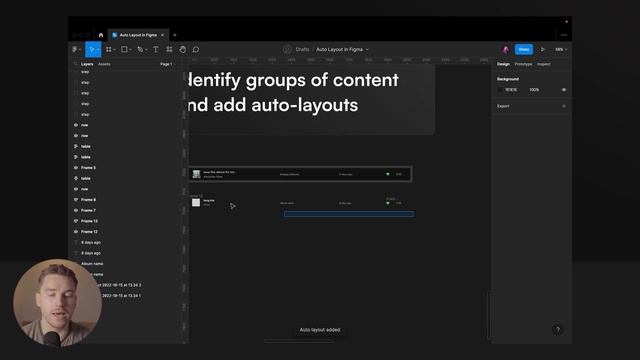Select the Frame 6 layer

tap(88, 200)
